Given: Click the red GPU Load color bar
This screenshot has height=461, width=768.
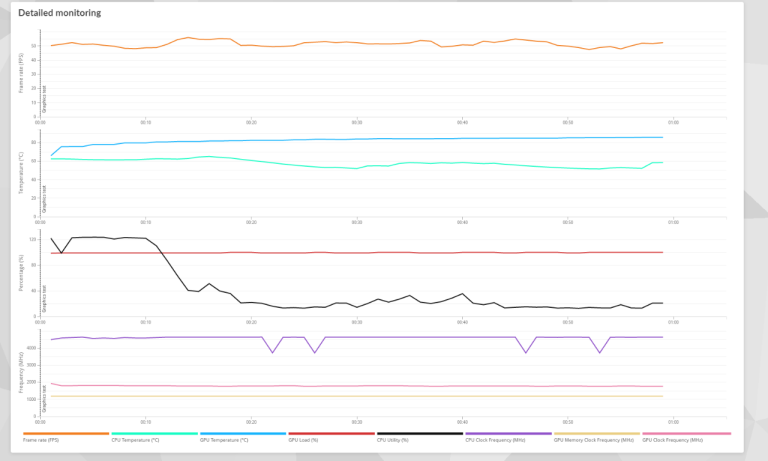Looking at the screenshot, I should 331,433.
